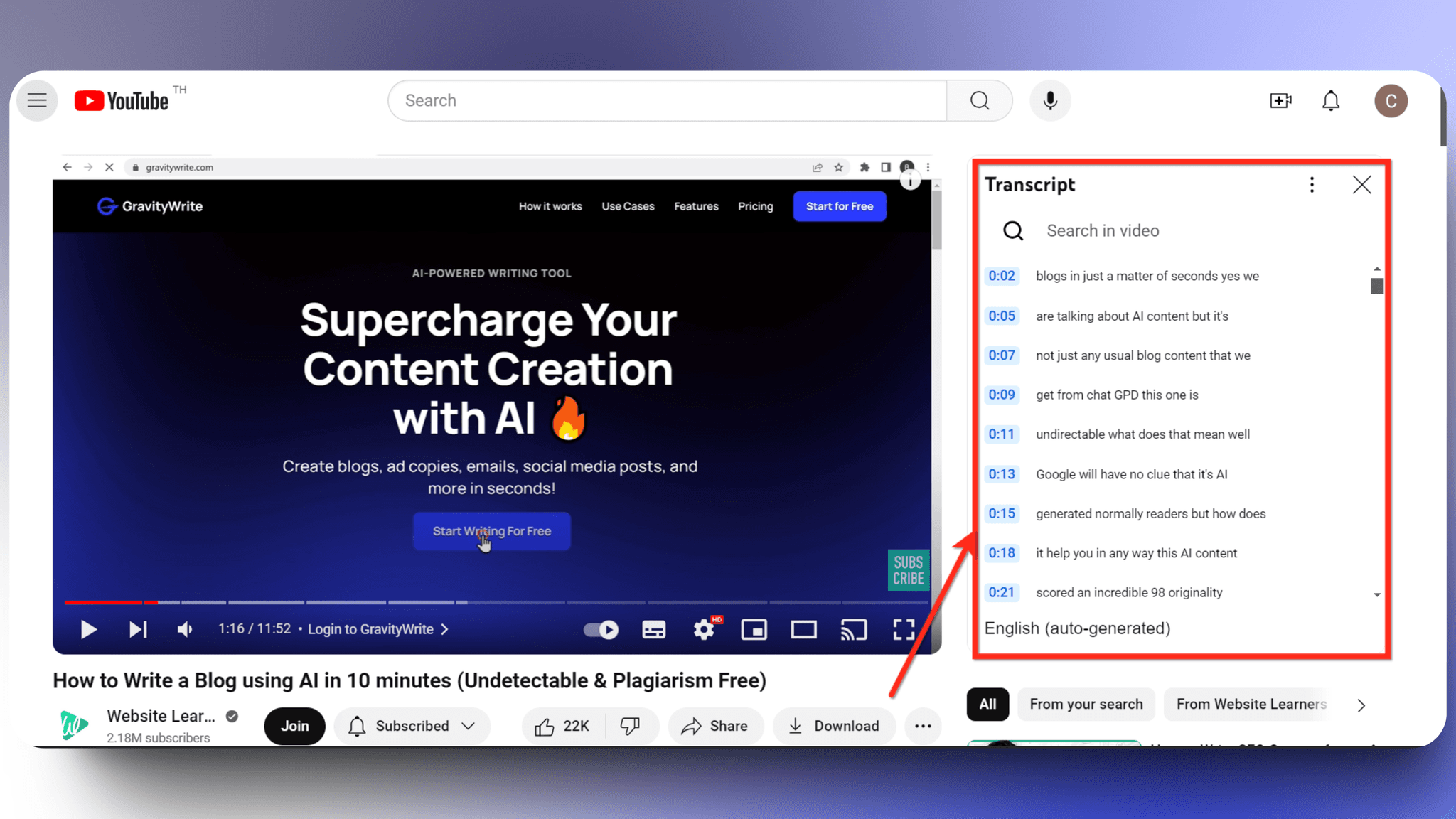
Task: Open the Subscribed notification preferences dropdown
Action: click(x=412, y=726)
